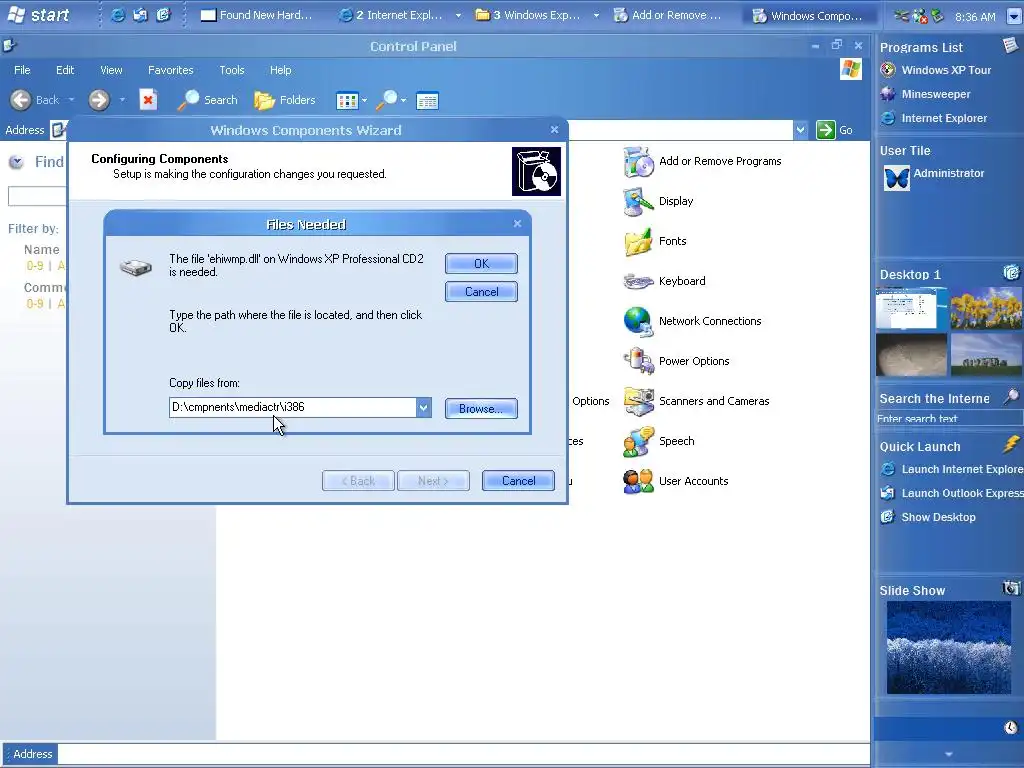
Task: Open the User Accounts icon
Action: [638, 481]
